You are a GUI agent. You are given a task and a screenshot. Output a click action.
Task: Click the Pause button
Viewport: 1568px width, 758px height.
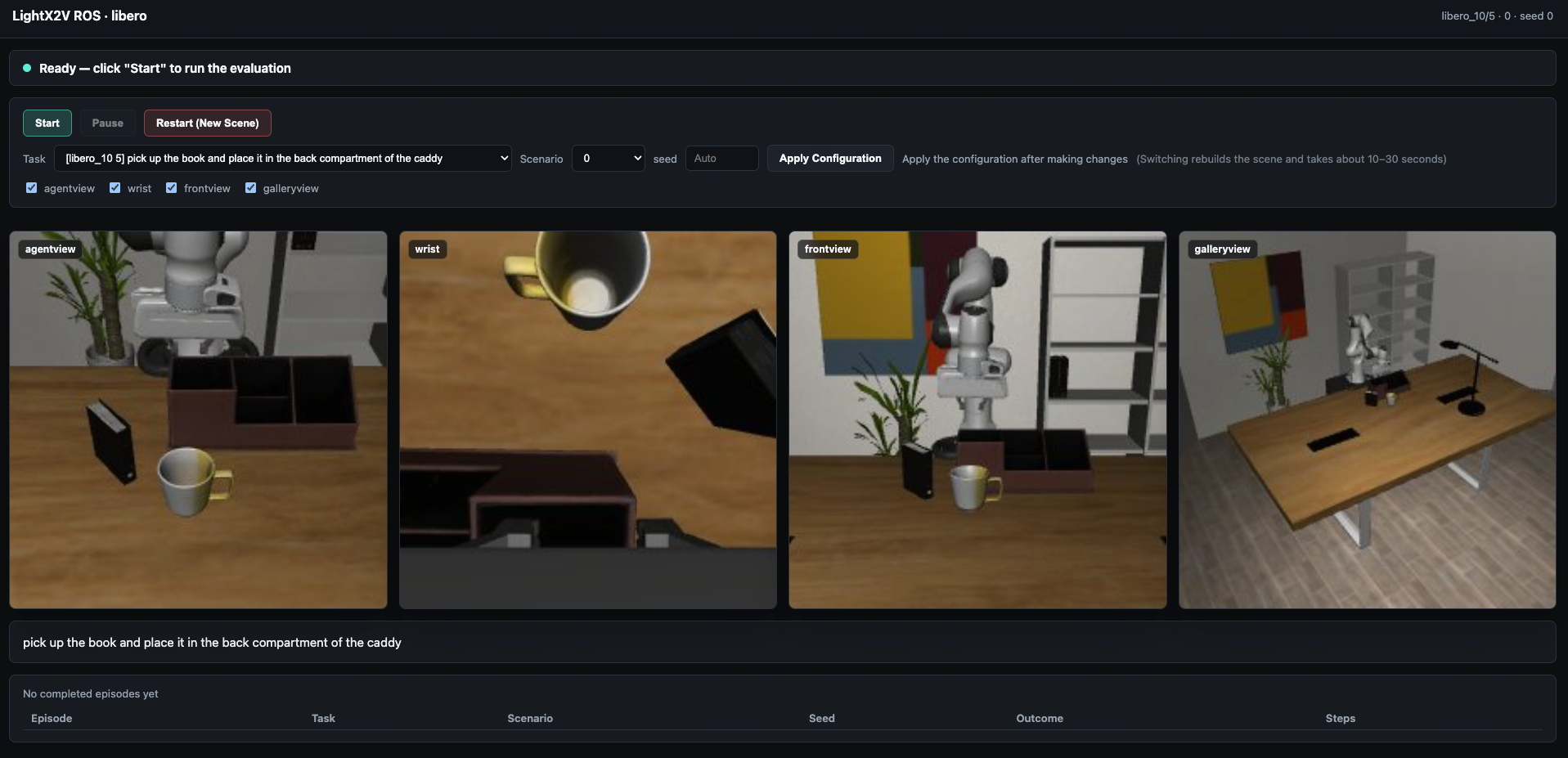tap(107, 123)
